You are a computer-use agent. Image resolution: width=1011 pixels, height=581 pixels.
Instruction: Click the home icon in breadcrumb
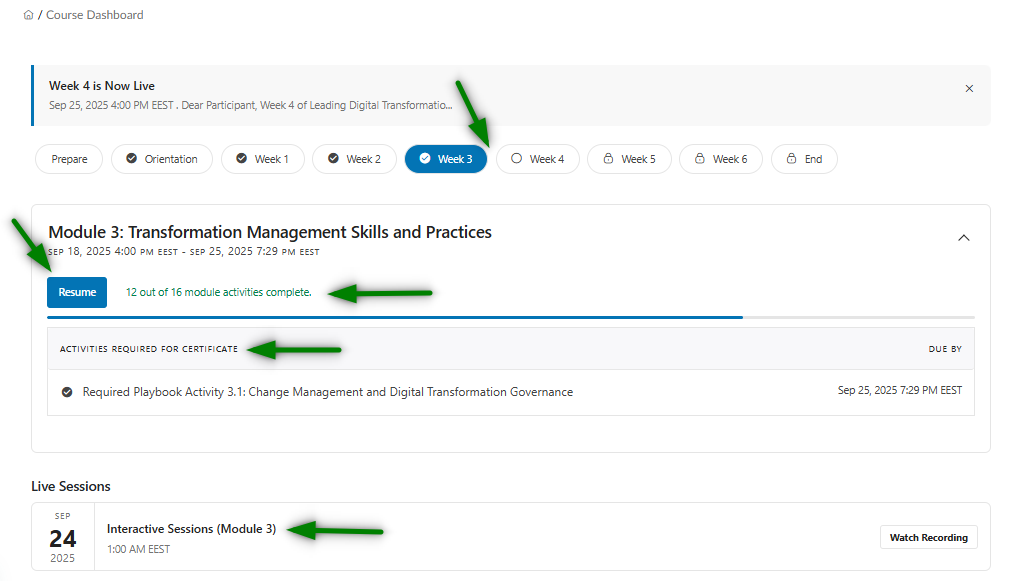tap(28, 15)
